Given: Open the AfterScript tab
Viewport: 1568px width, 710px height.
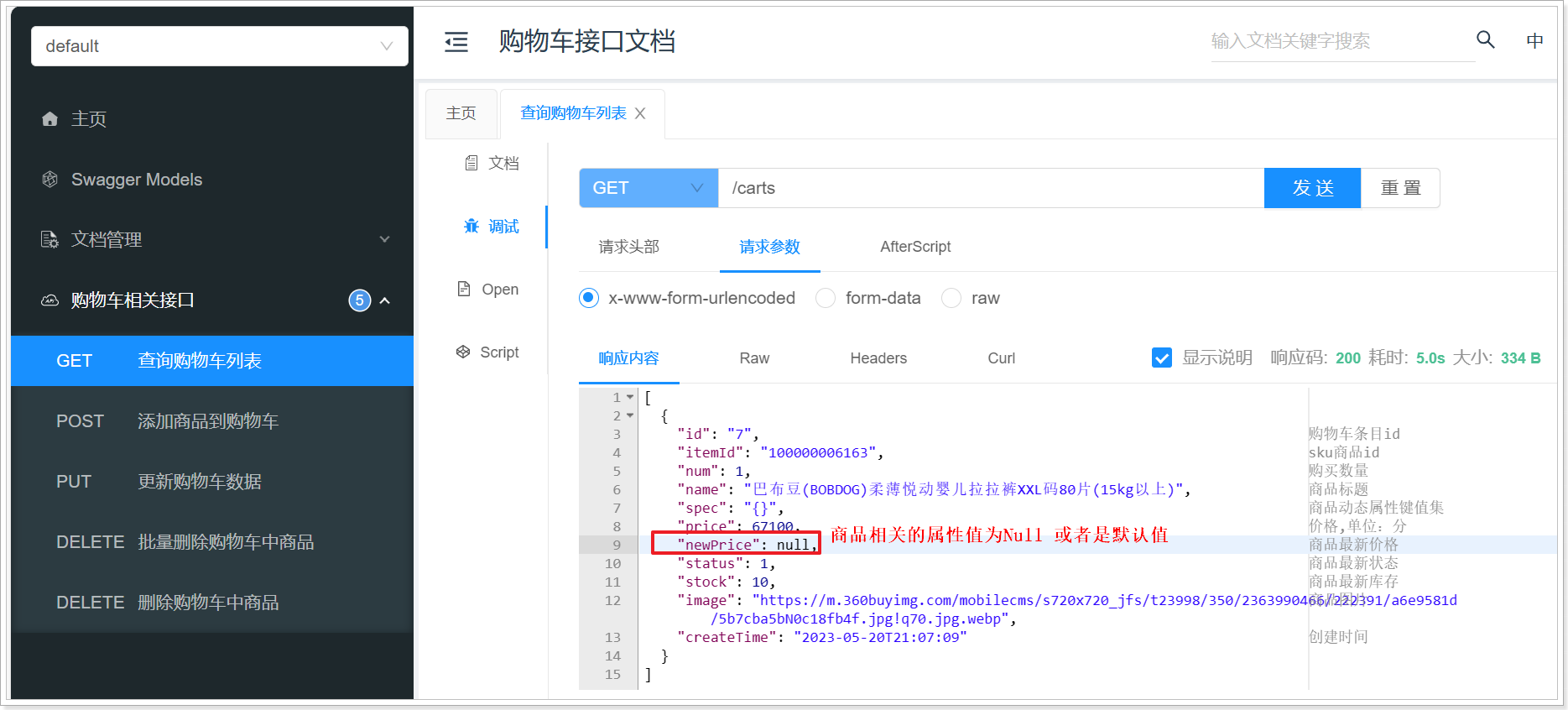Looking at the screenshot, I should click(x=915, y=247).
